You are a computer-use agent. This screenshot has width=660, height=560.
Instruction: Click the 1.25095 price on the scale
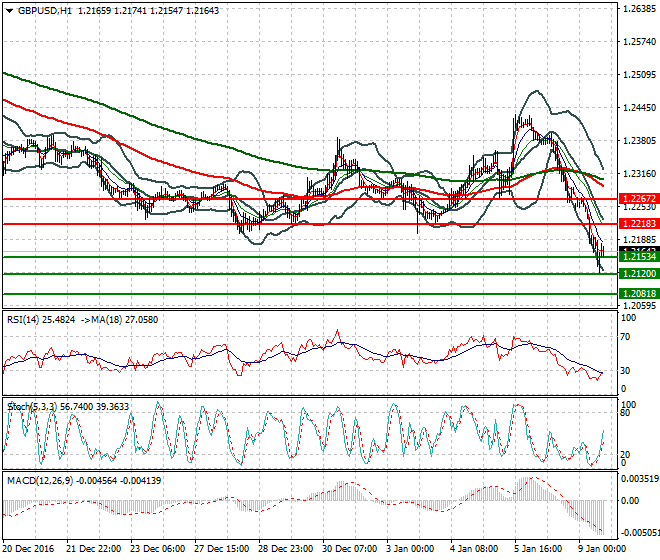[x=637, y=75]
